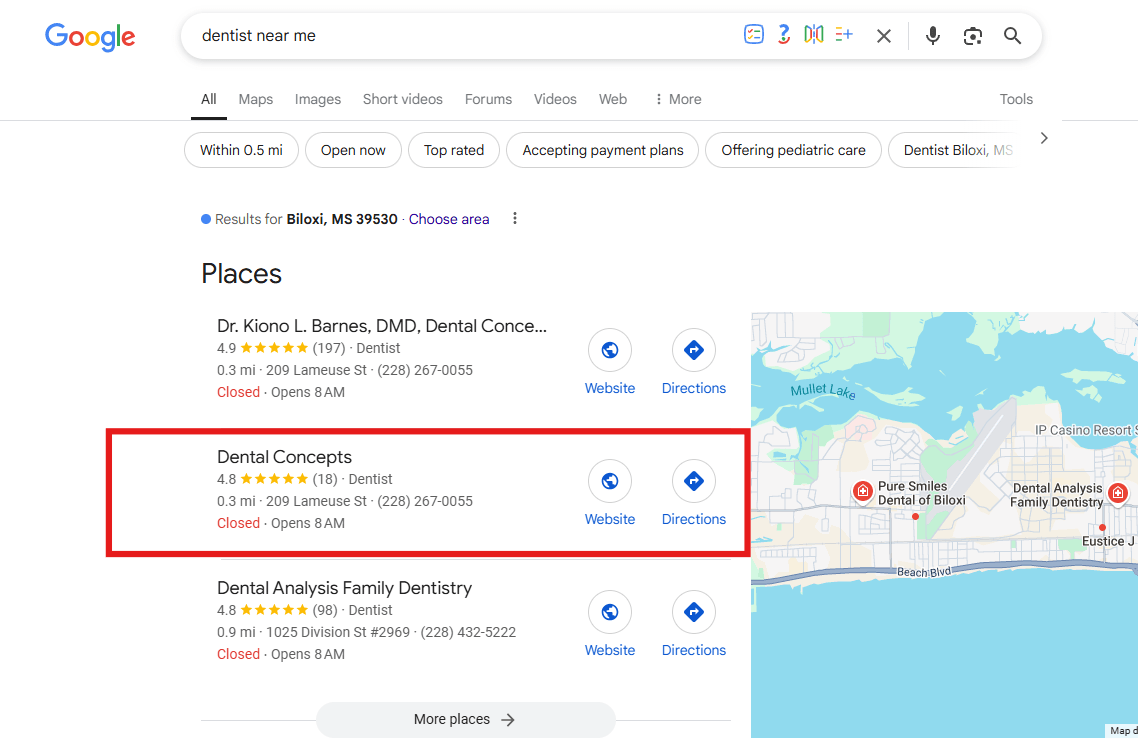
Task: Switch to the Maps tab
Action: (x=255, y=99)
